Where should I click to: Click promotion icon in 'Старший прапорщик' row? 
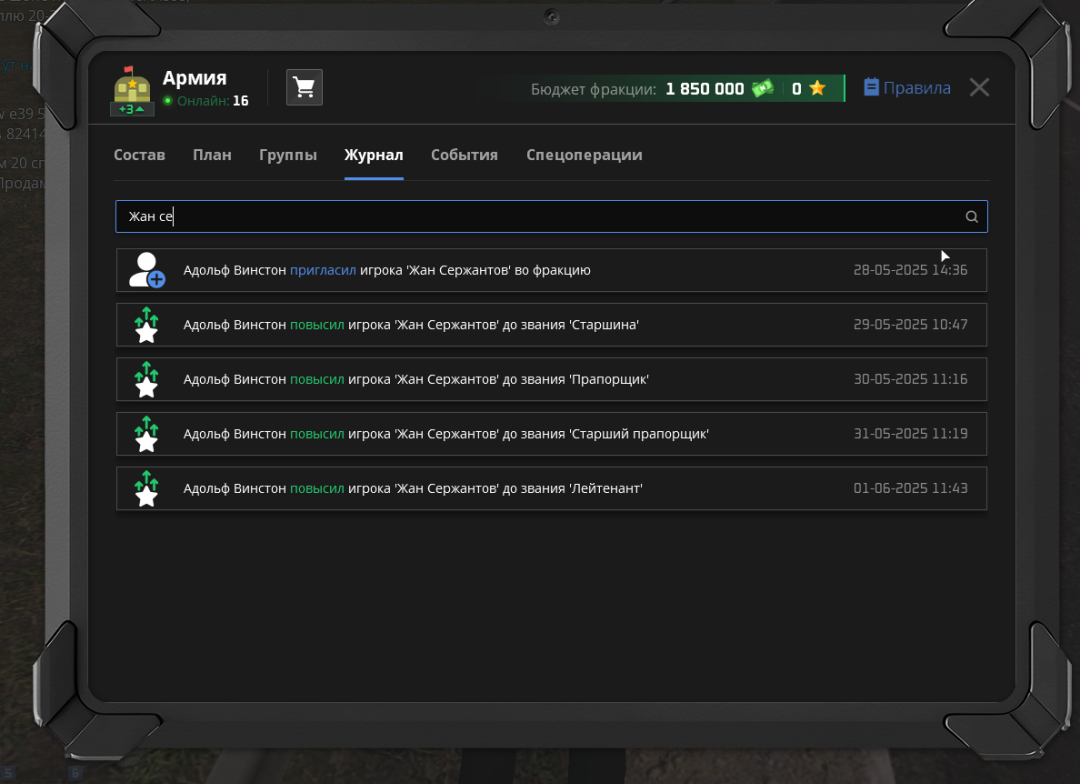point(147,433)
